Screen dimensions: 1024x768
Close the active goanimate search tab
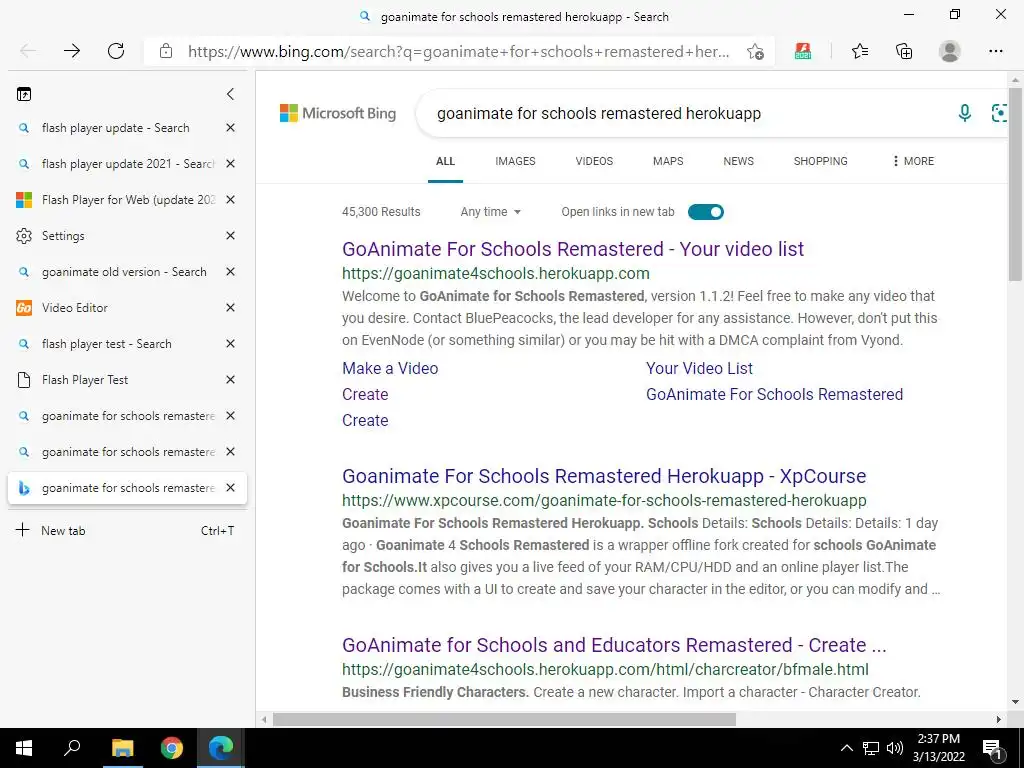click(x=230, y=488)
